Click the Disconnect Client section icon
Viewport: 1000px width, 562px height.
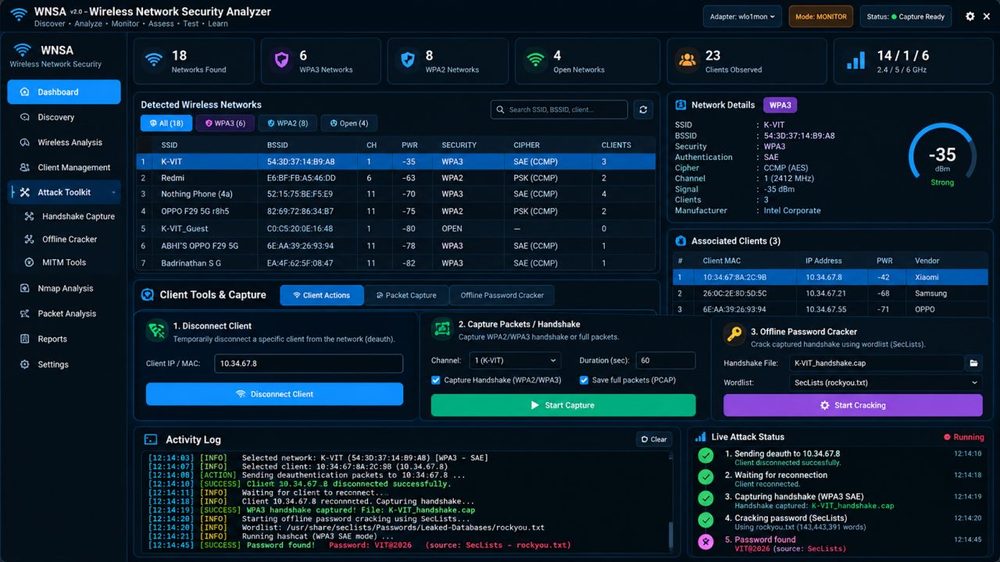(156, 330)
